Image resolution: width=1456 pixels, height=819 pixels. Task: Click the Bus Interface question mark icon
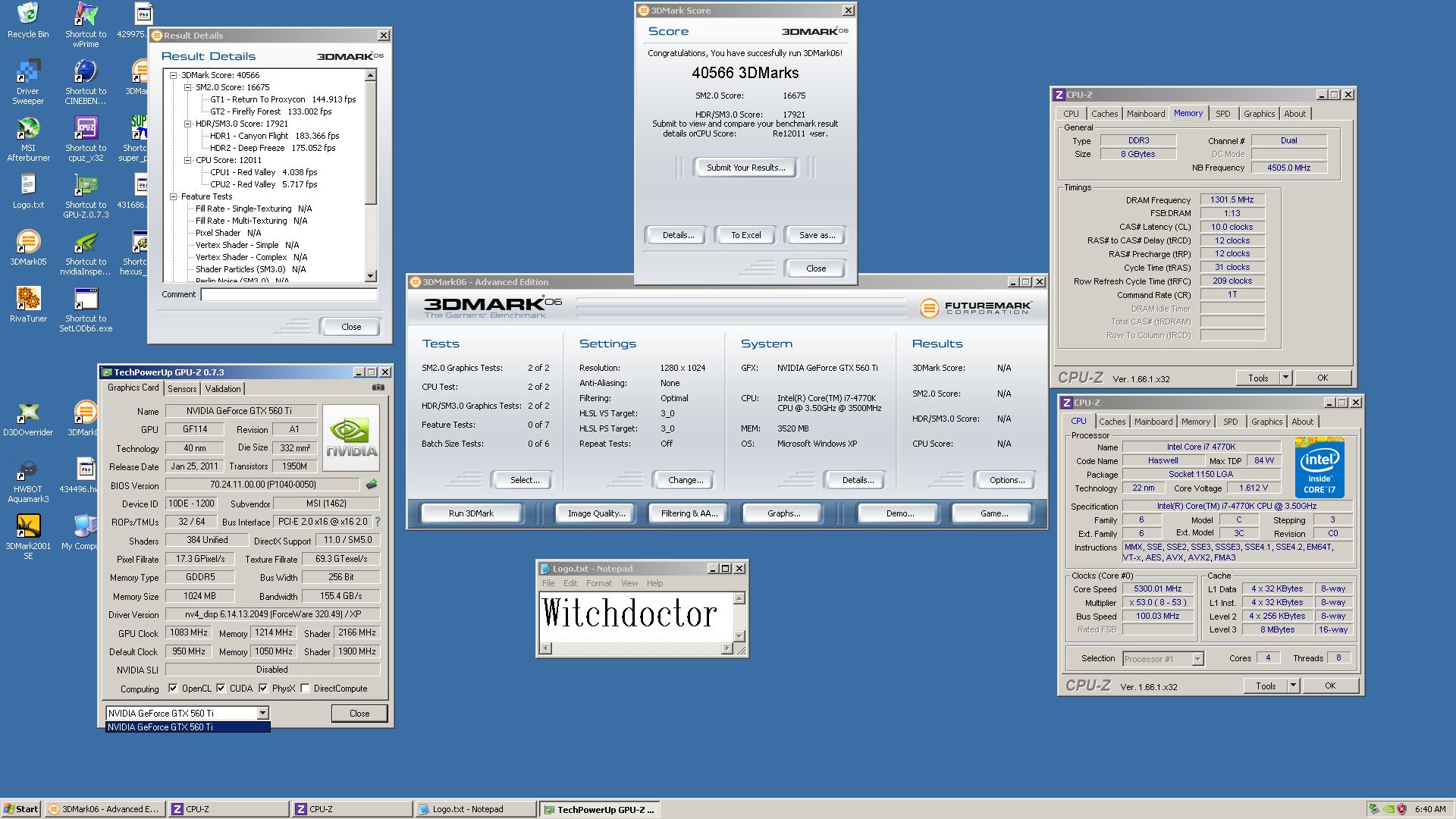point(378,522)
